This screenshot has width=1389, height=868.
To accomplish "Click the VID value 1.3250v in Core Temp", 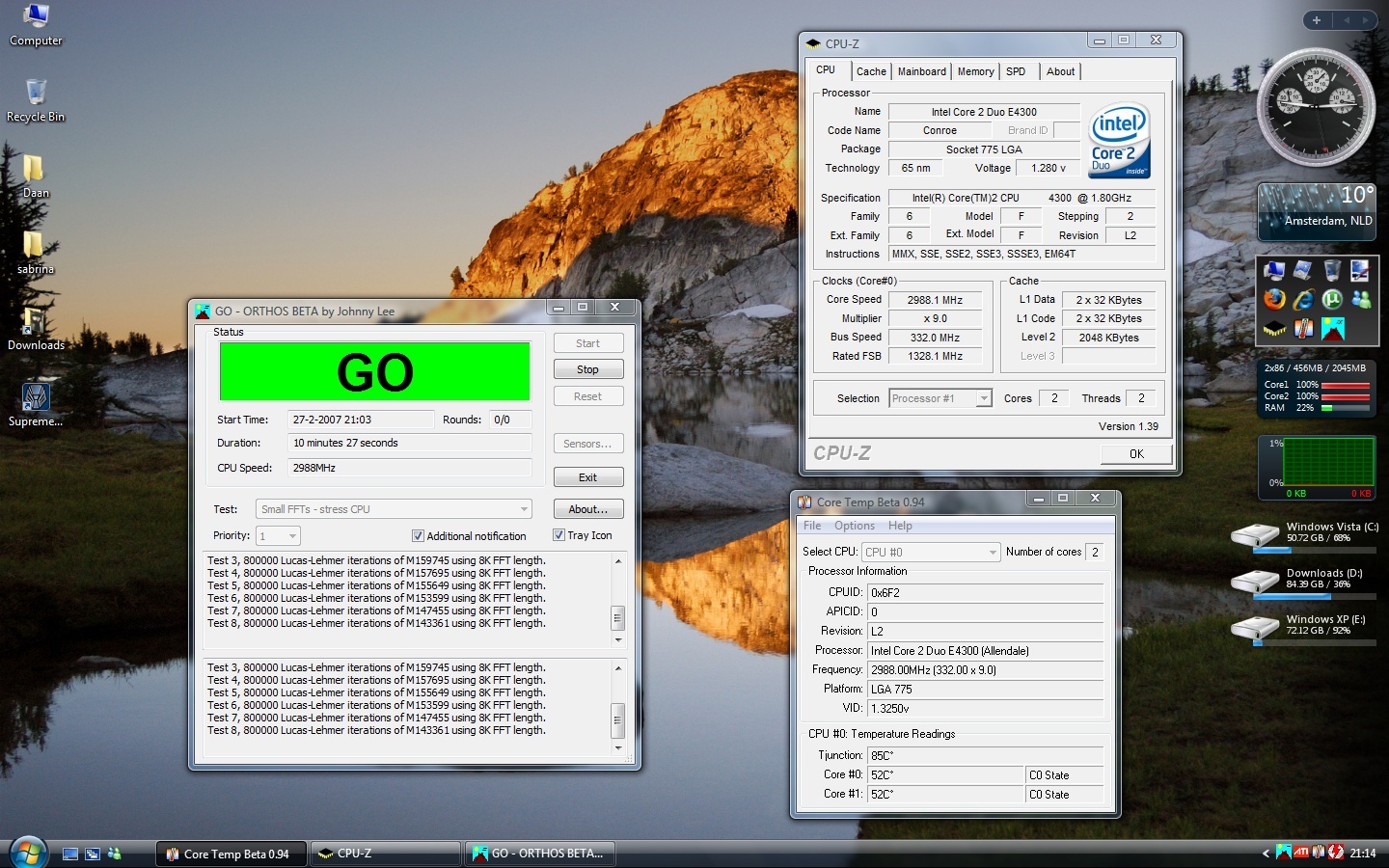I will (x=985, y=709).
